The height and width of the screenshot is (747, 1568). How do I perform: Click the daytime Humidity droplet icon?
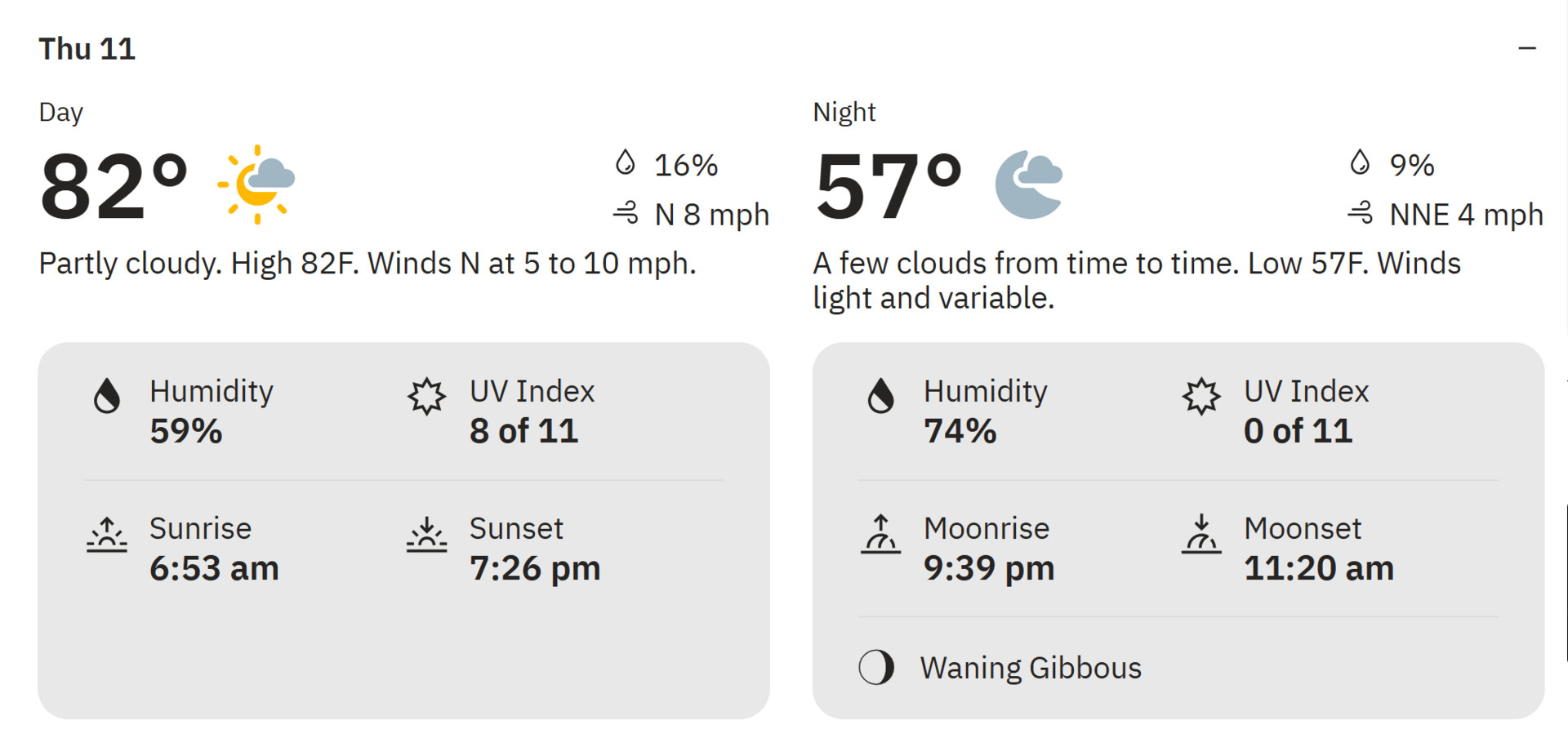(x=107, y=396)
